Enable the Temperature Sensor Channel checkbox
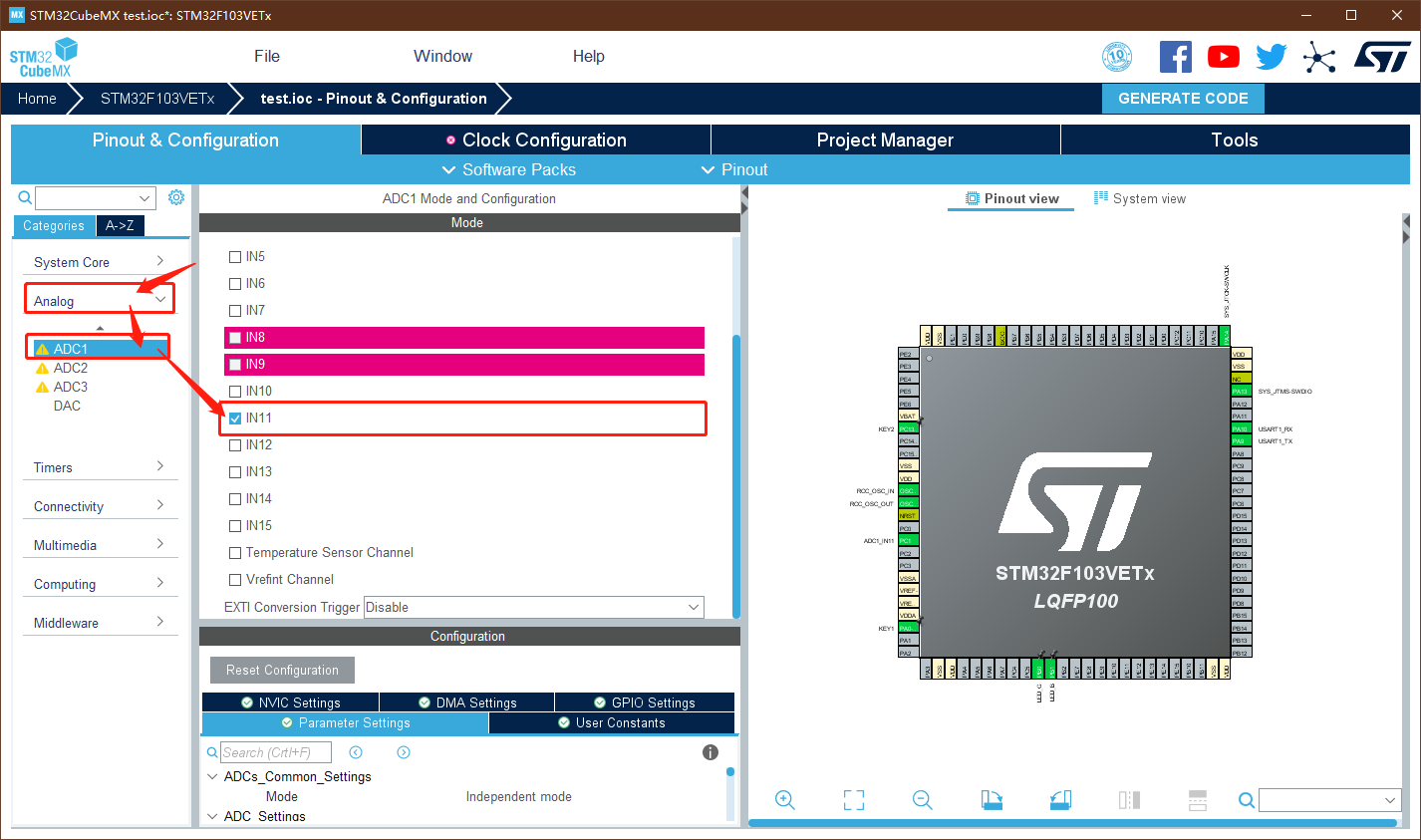The height and width of the screenshot is (840, 1421). click(235, 553)
